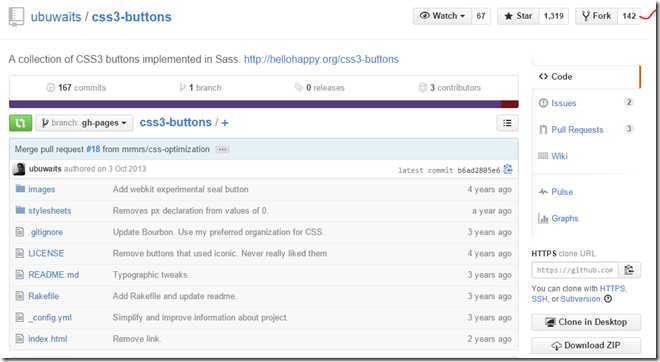The width and height of the screenshot is (660, 362).
Task: Click the file list view toggle icon
Action: [507, 123]
